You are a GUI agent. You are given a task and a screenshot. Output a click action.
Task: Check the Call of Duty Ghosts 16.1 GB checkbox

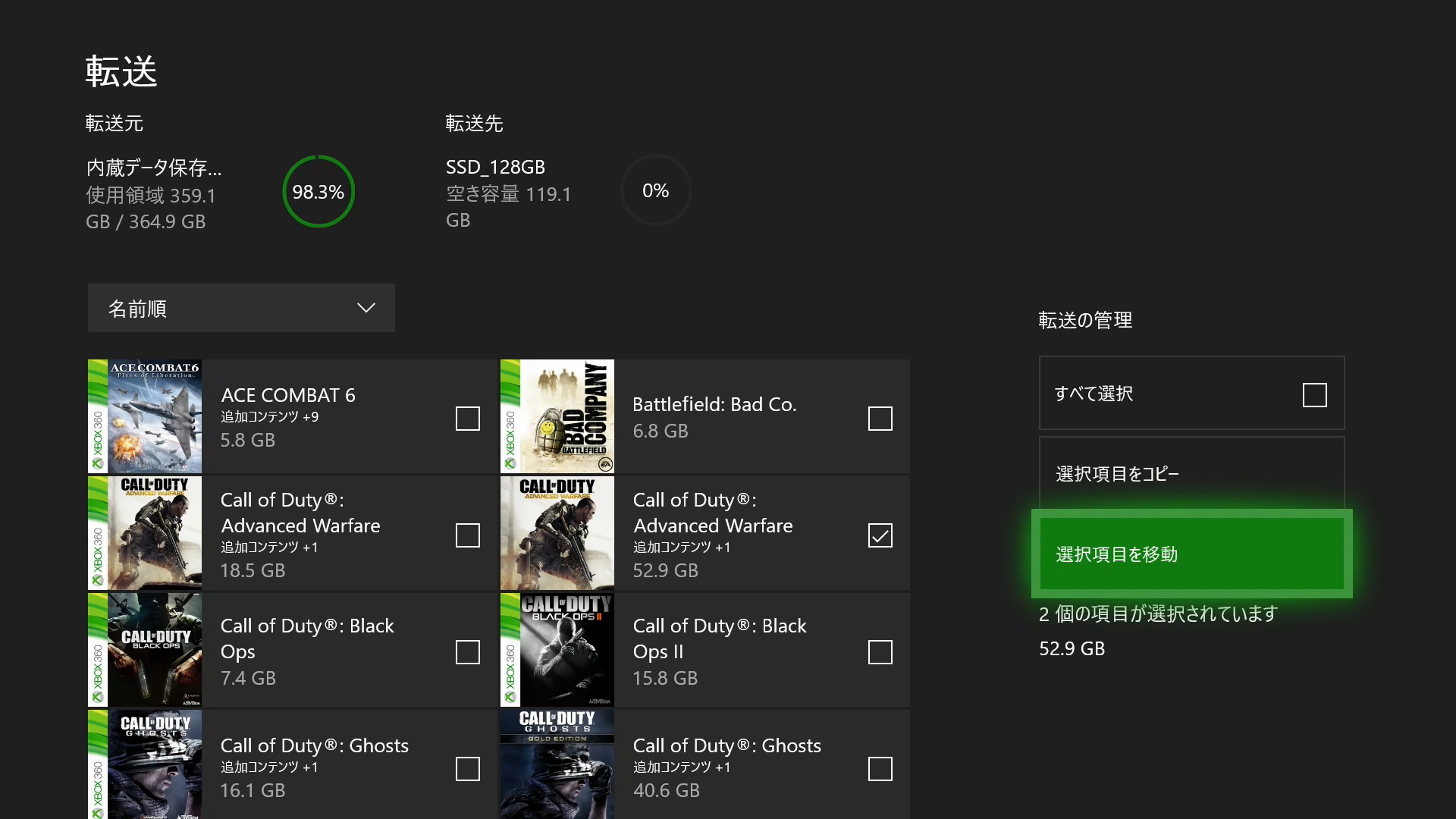click(468, 769)
